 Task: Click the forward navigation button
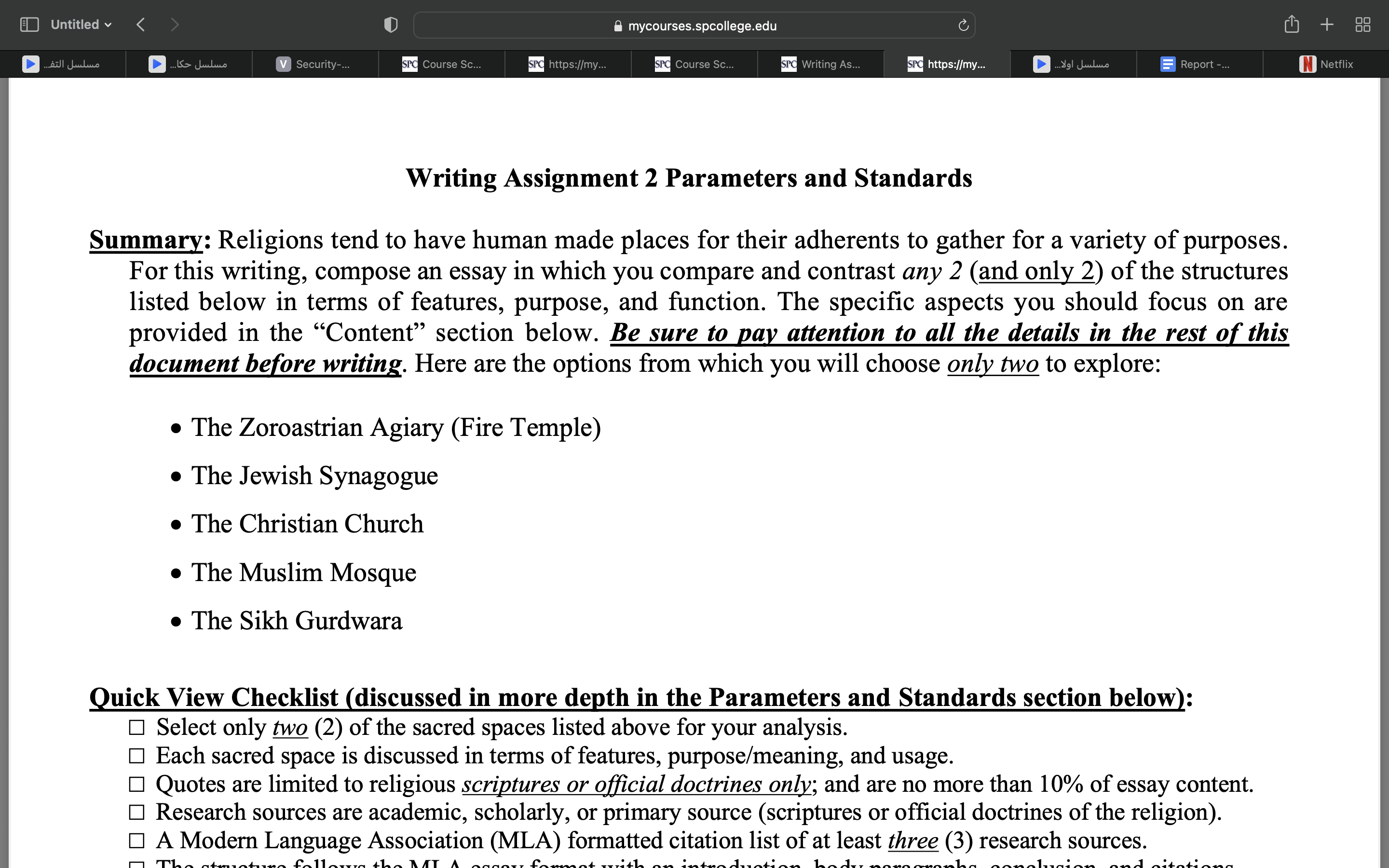click(x=175, y=24)
